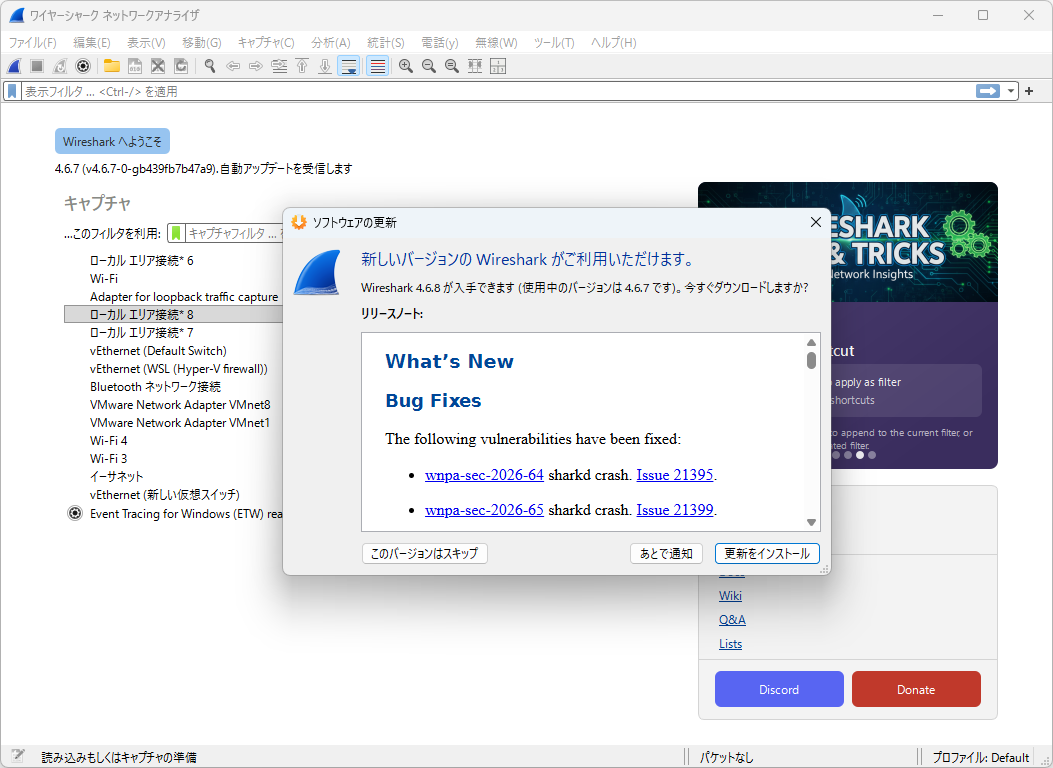Apply display filter with arrow button

pyautogui.click(x=987, y=91)
